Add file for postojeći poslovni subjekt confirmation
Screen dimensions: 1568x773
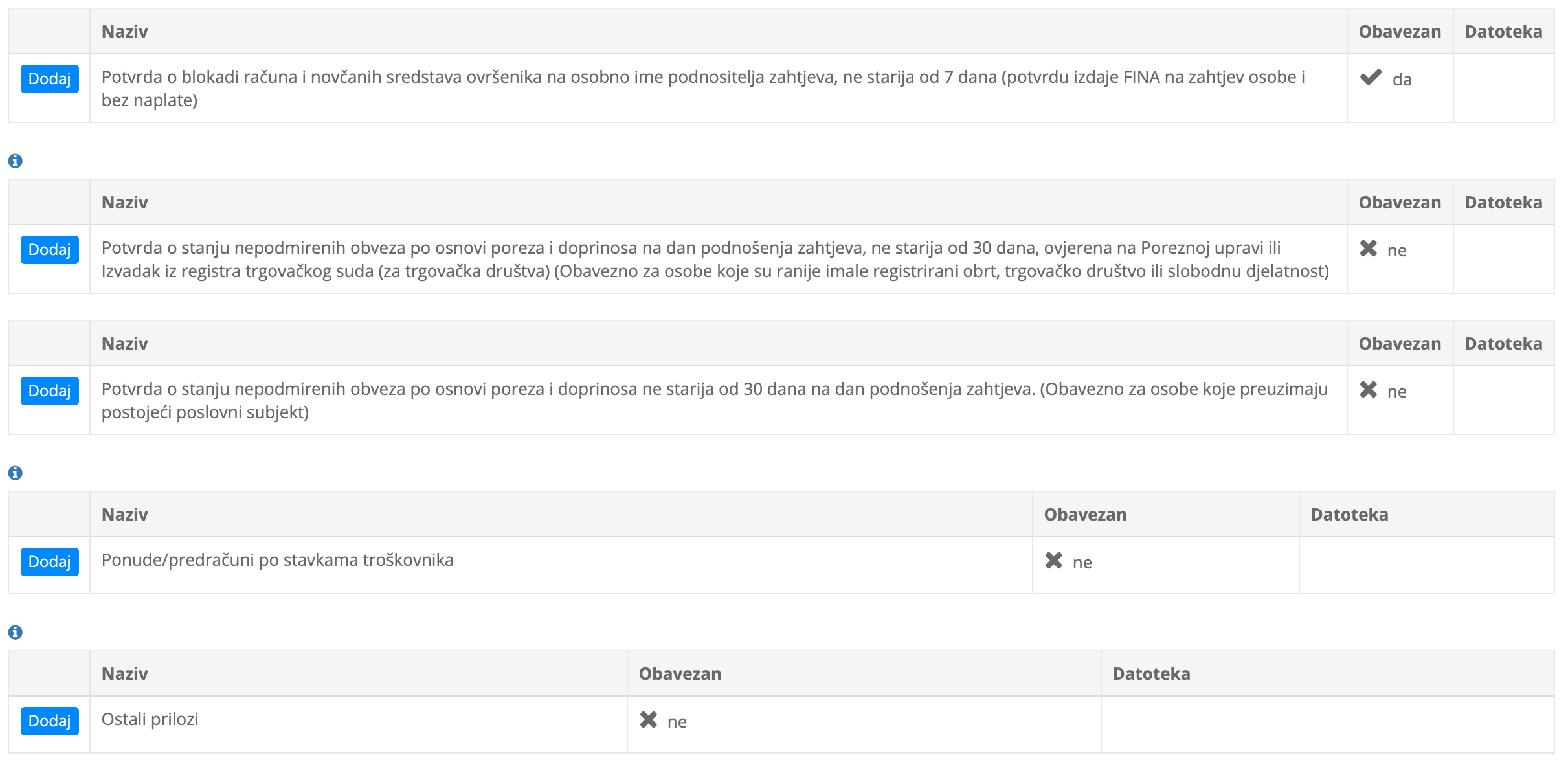tap(50, 391)
